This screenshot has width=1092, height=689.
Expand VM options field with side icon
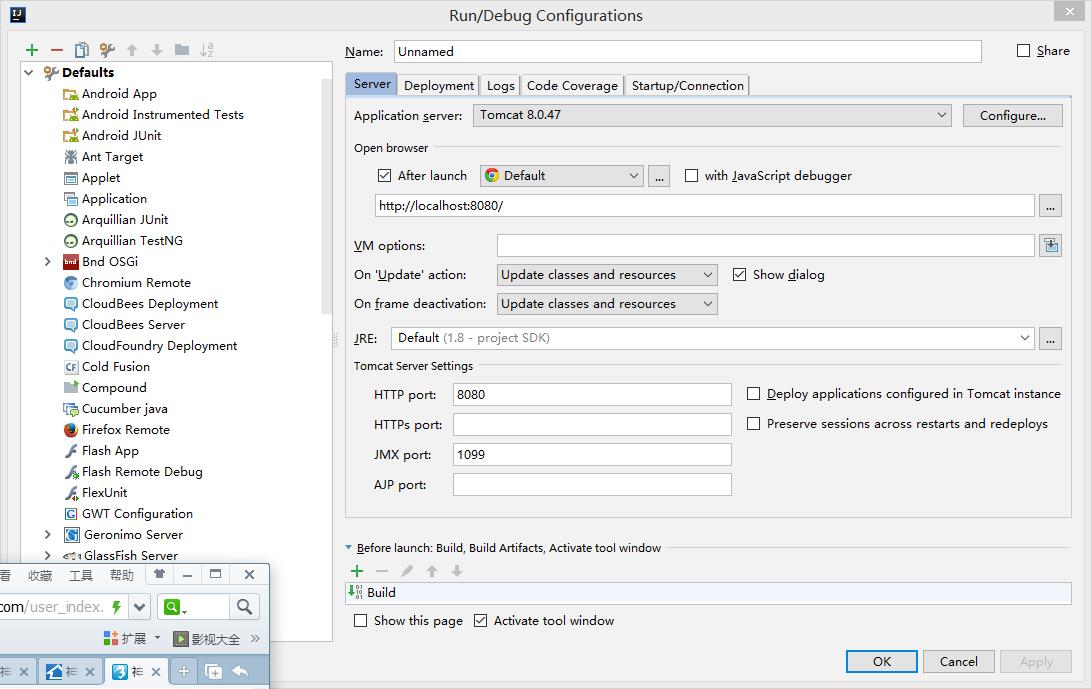(x=1051, y=246)
